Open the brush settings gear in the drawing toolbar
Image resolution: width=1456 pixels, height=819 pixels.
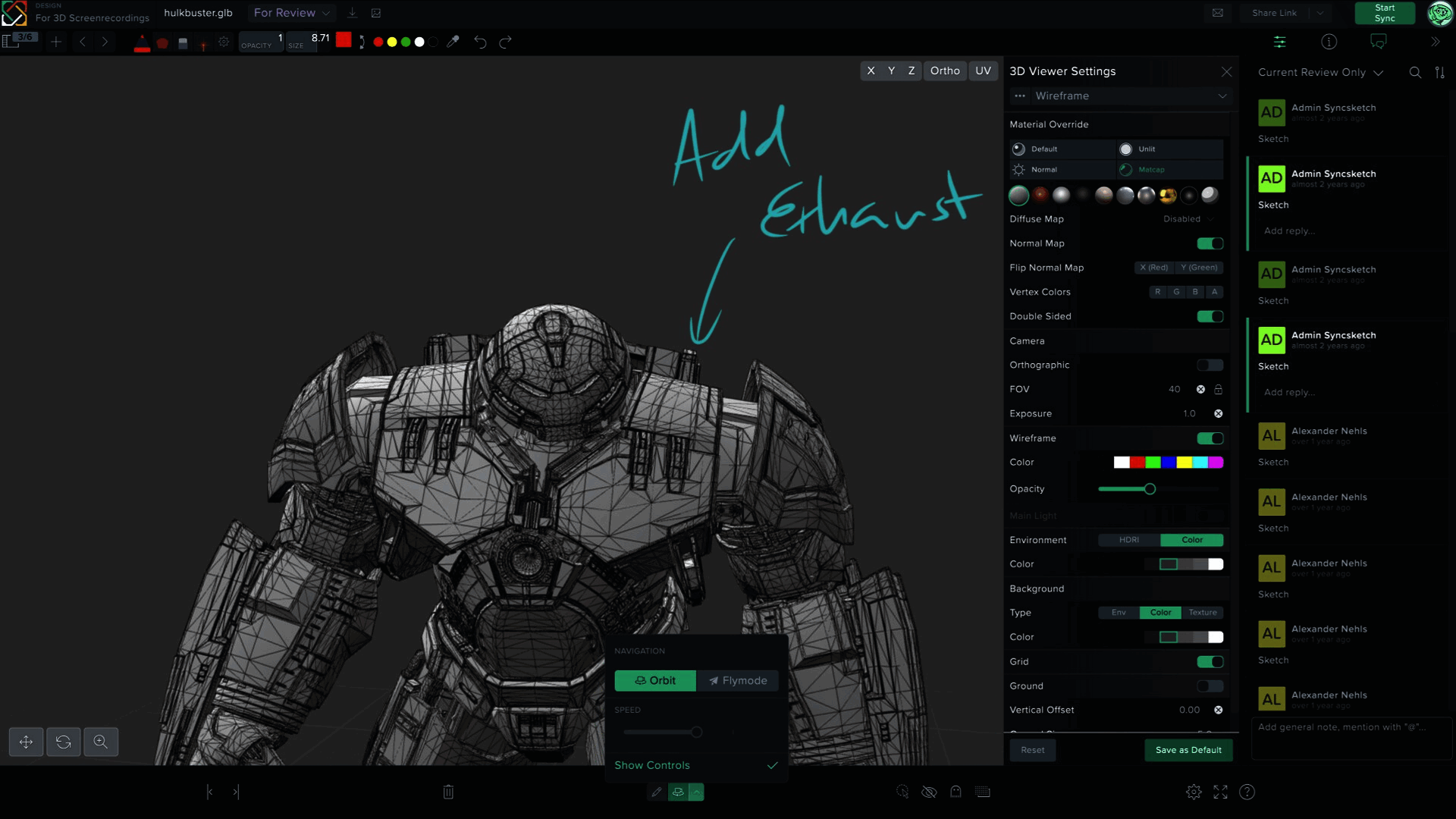[223, 42]
